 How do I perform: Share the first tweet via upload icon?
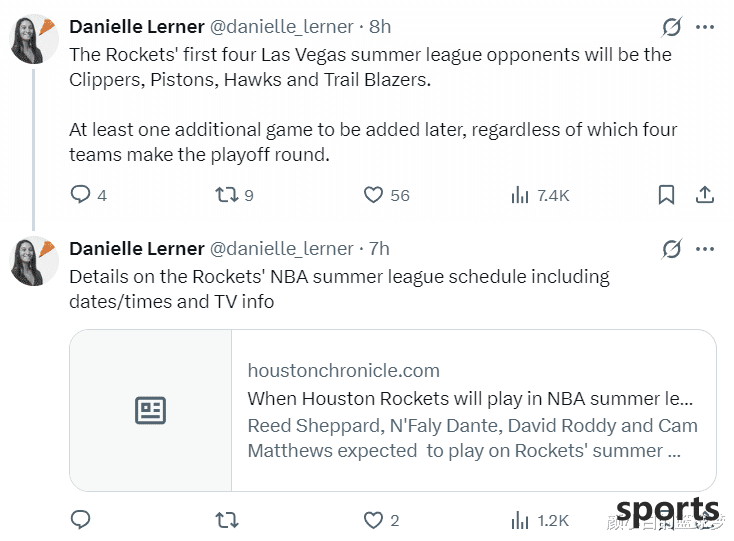click(705, 195)
